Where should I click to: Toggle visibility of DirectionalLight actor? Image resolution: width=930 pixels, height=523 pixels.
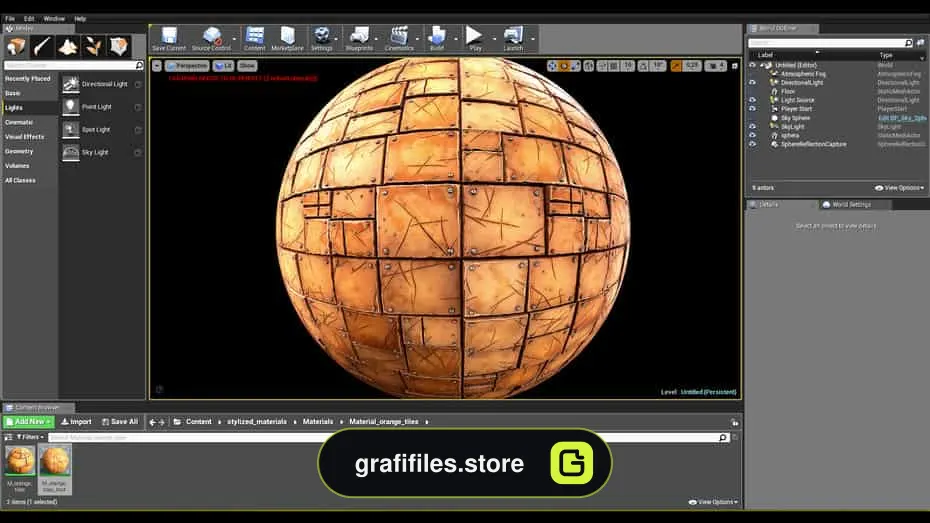tap(753, 82)
